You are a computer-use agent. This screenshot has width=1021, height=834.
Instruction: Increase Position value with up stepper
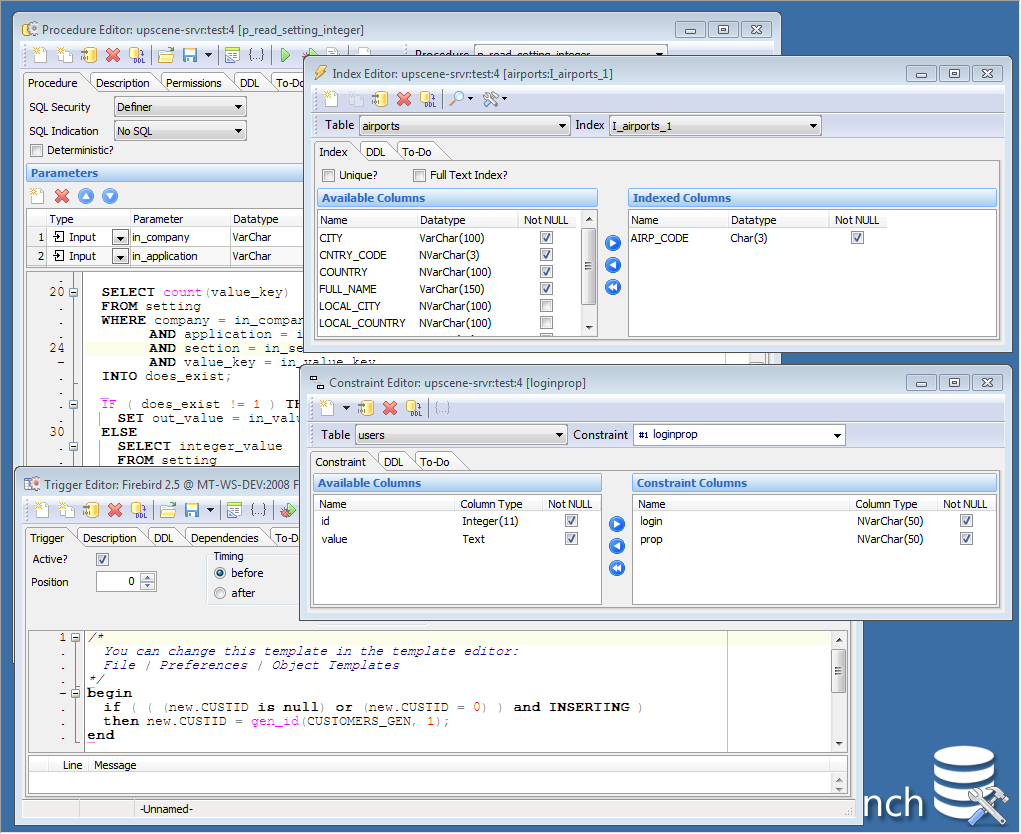[x=148, y=577]
